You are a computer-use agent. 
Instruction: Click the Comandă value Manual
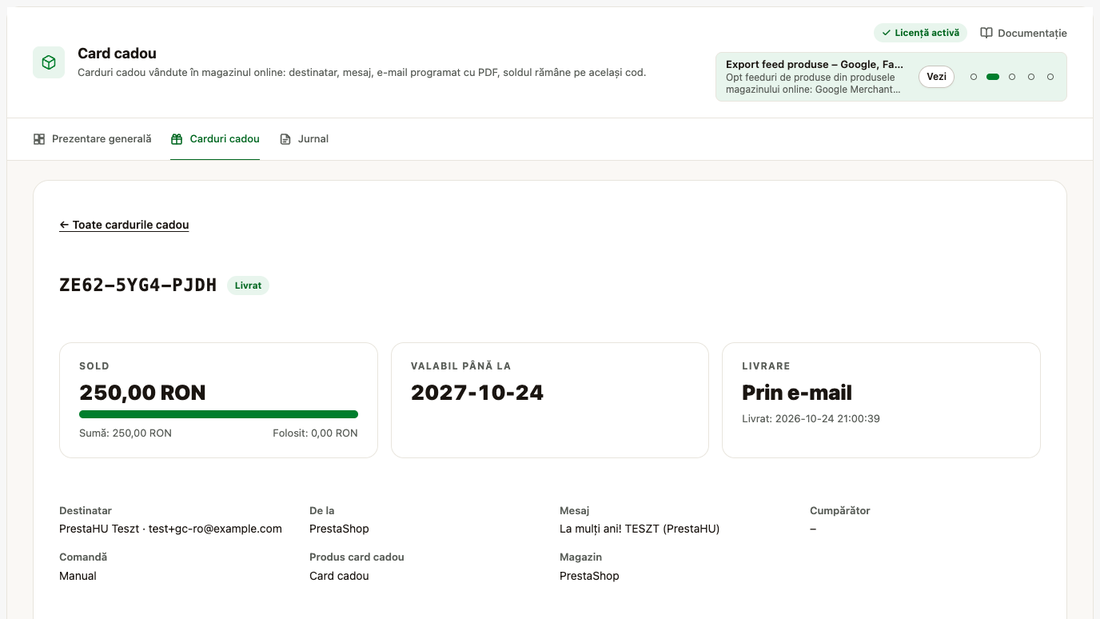click(78, 575)
